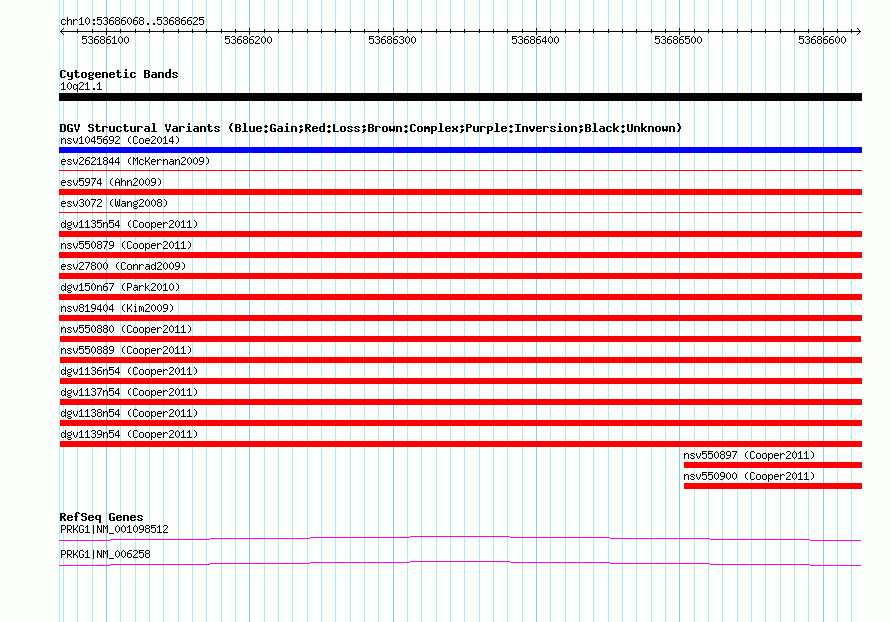The height and width of the screenshot is (622, 890).
Task: Open variant dgv1137n54 (Cooper2011)
Action: (x=129, y=392)
